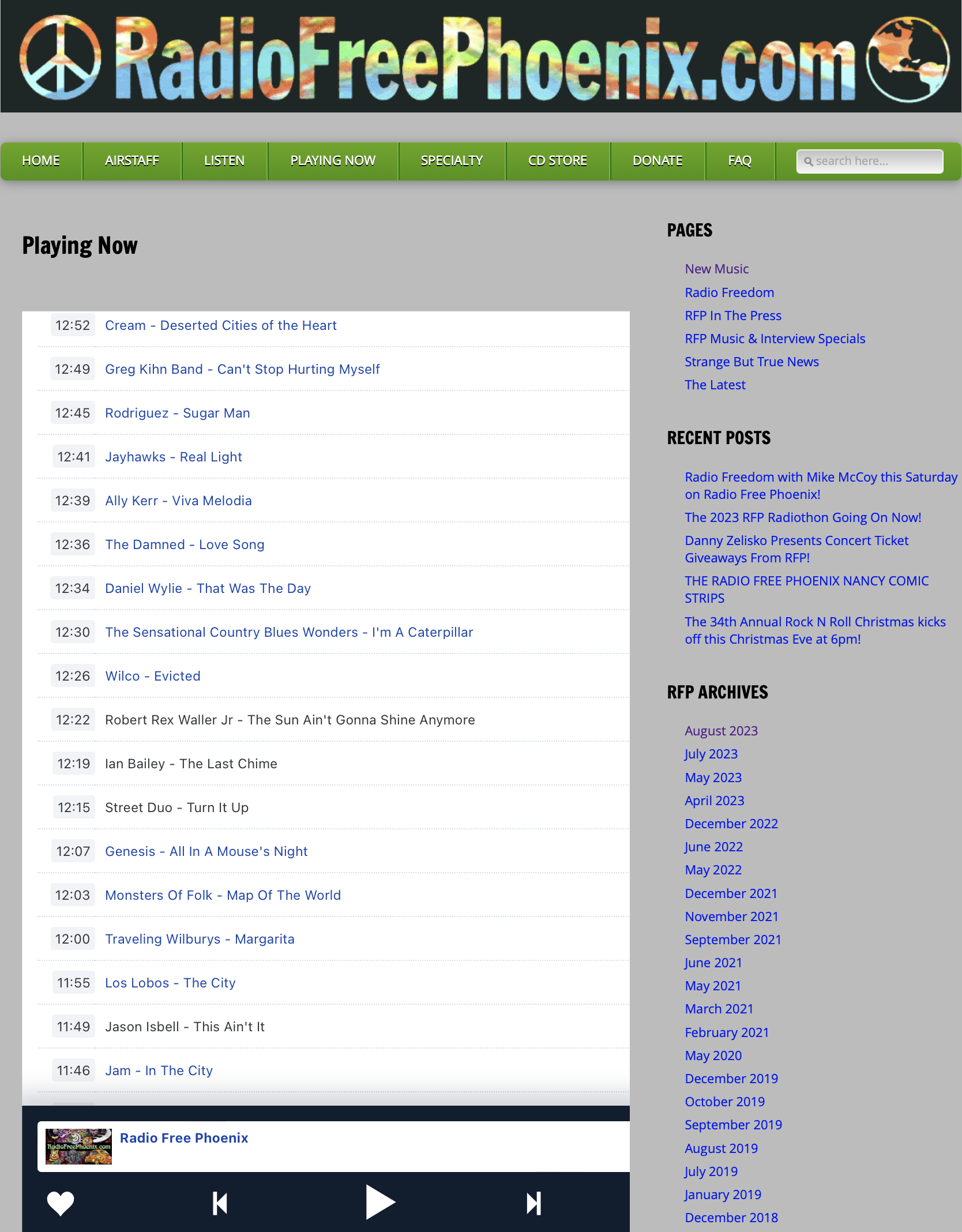Open the New Music page link
Viewport: 962px width, 1232px height.
click(x=717, y=269)
